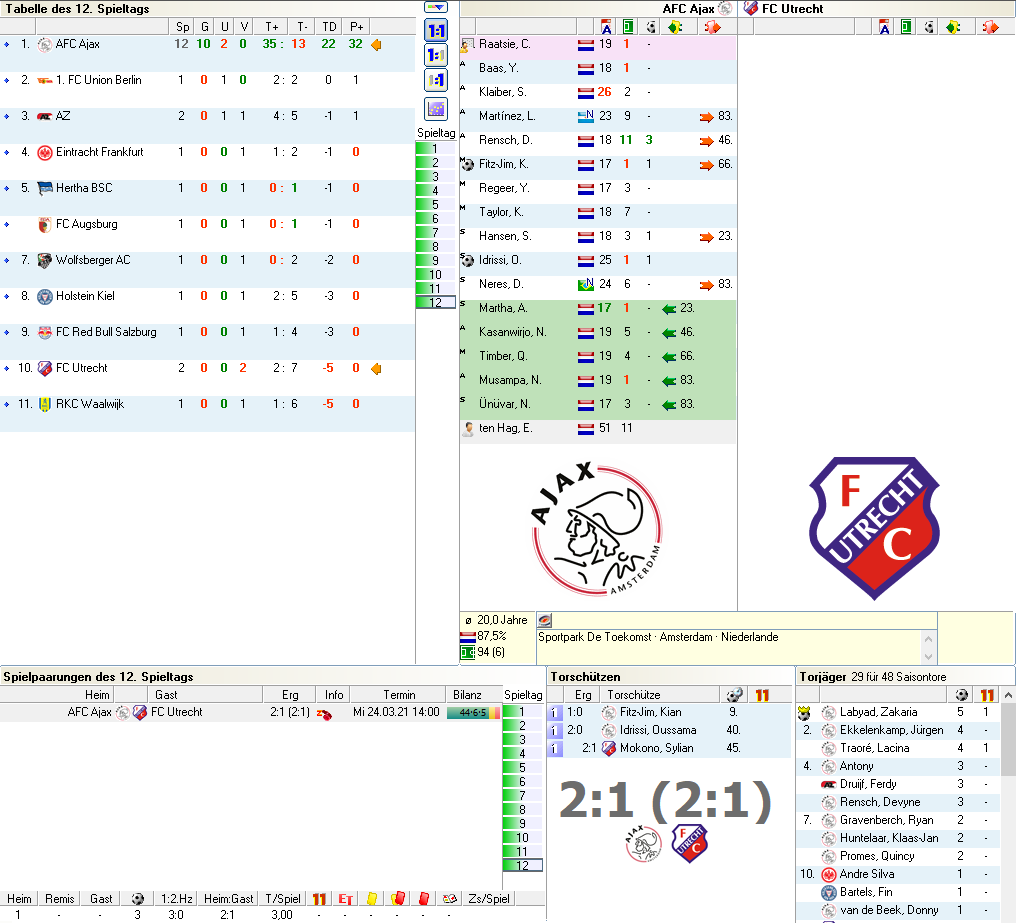Image resolution: width=1016 pixels, height=923 pixels.
Task: Click FC Utrecht lineup age column icon
Action: pyautogui.click(x=884, y=27)
